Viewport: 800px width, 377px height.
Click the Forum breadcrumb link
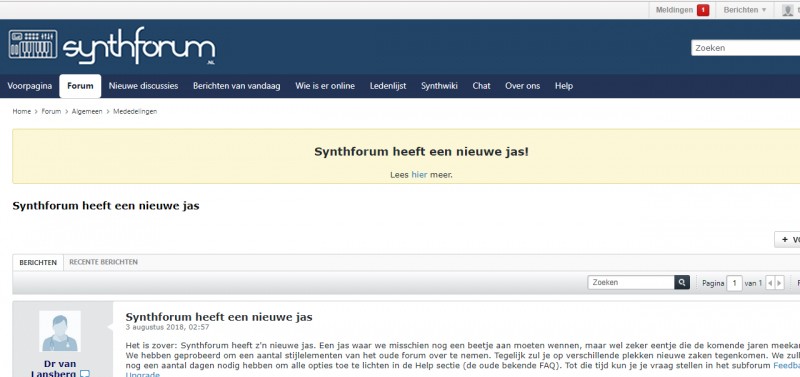pyautogui.click(x=51, y=111)
